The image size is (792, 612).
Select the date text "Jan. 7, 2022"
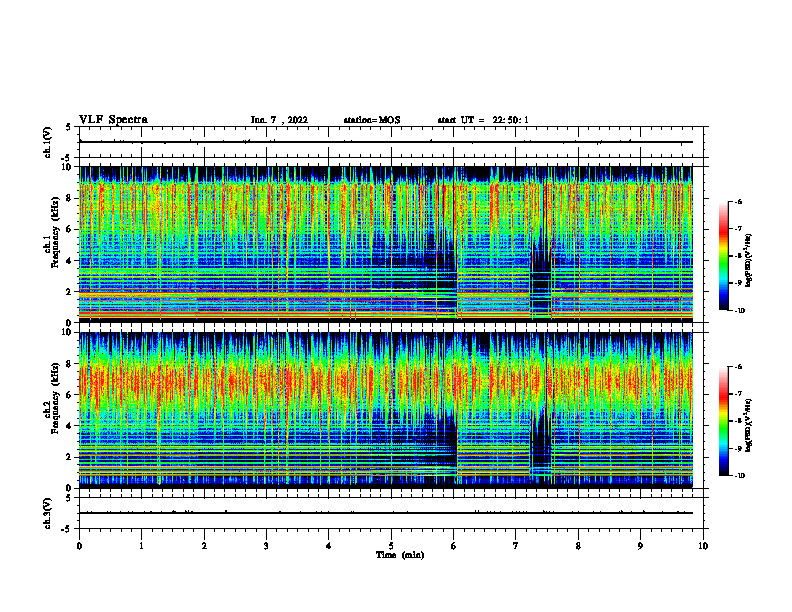pos(279,120)
